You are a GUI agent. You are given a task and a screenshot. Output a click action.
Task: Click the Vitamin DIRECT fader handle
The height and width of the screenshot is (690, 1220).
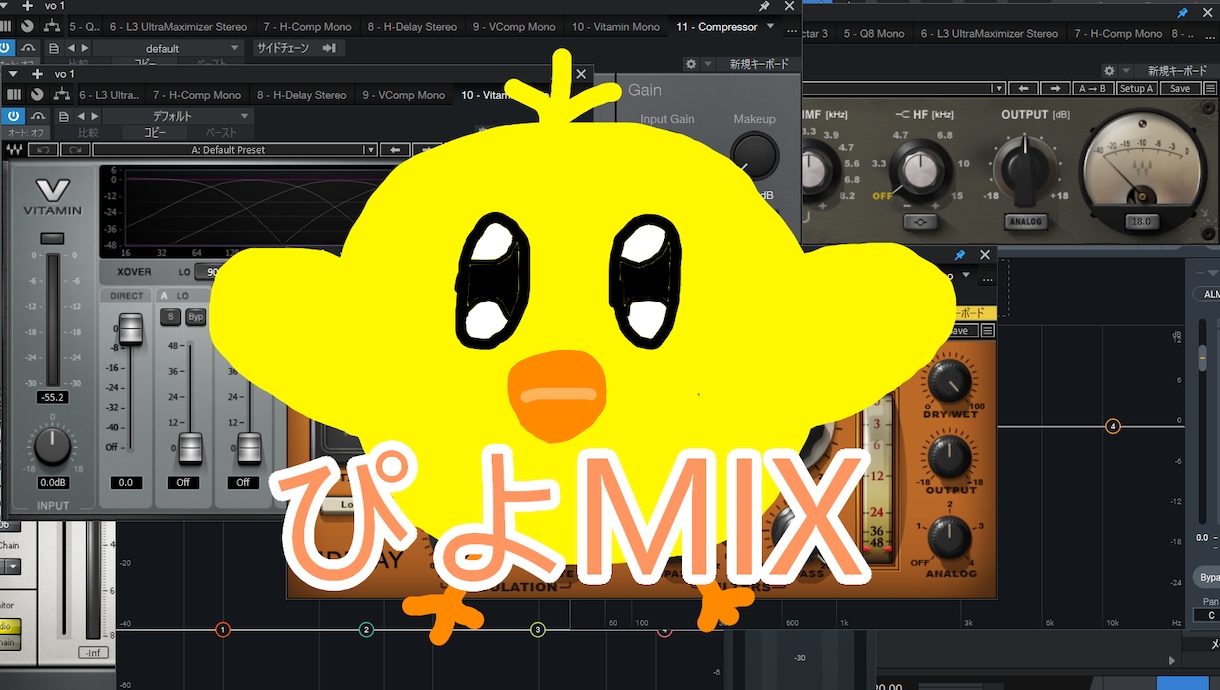pos(130,328)
